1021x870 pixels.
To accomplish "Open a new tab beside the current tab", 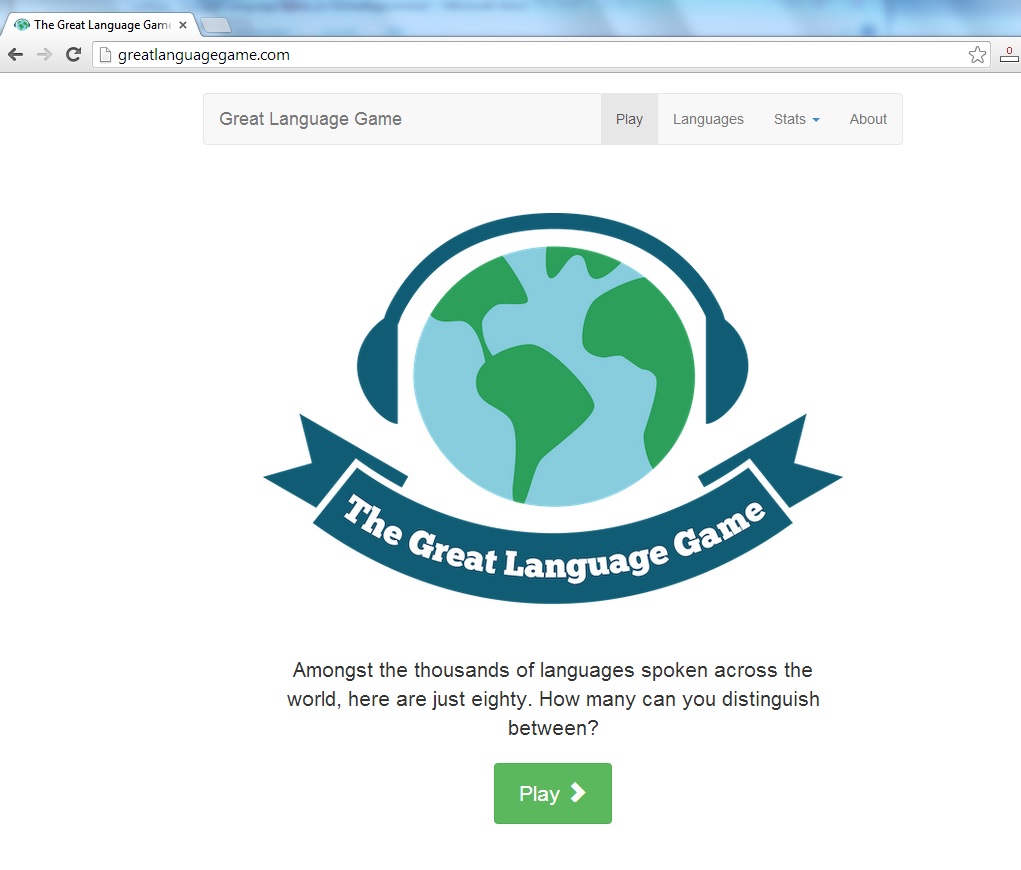I will click(216, 25).
